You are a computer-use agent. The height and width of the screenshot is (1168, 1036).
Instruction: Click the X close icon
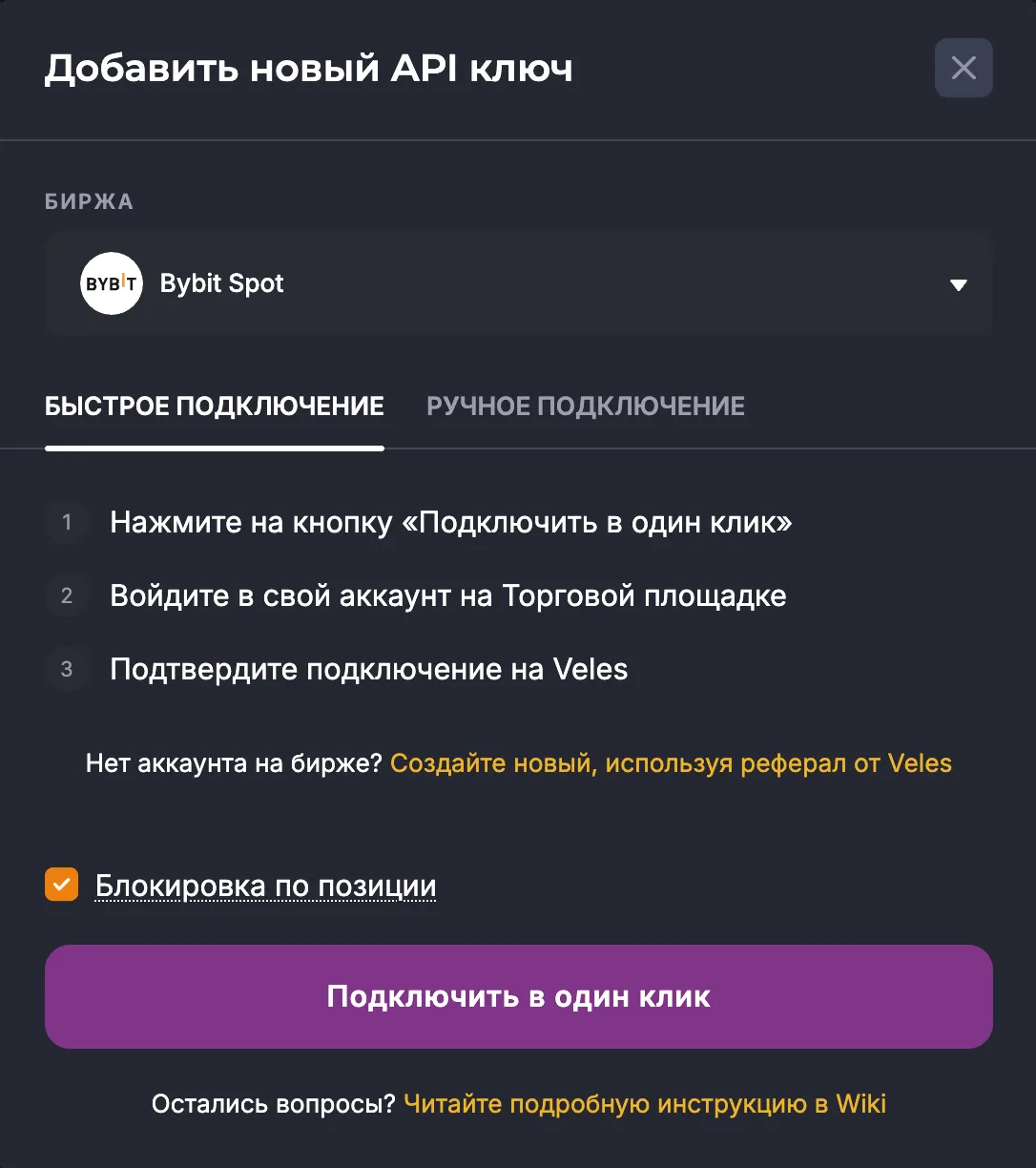(963, 68)
